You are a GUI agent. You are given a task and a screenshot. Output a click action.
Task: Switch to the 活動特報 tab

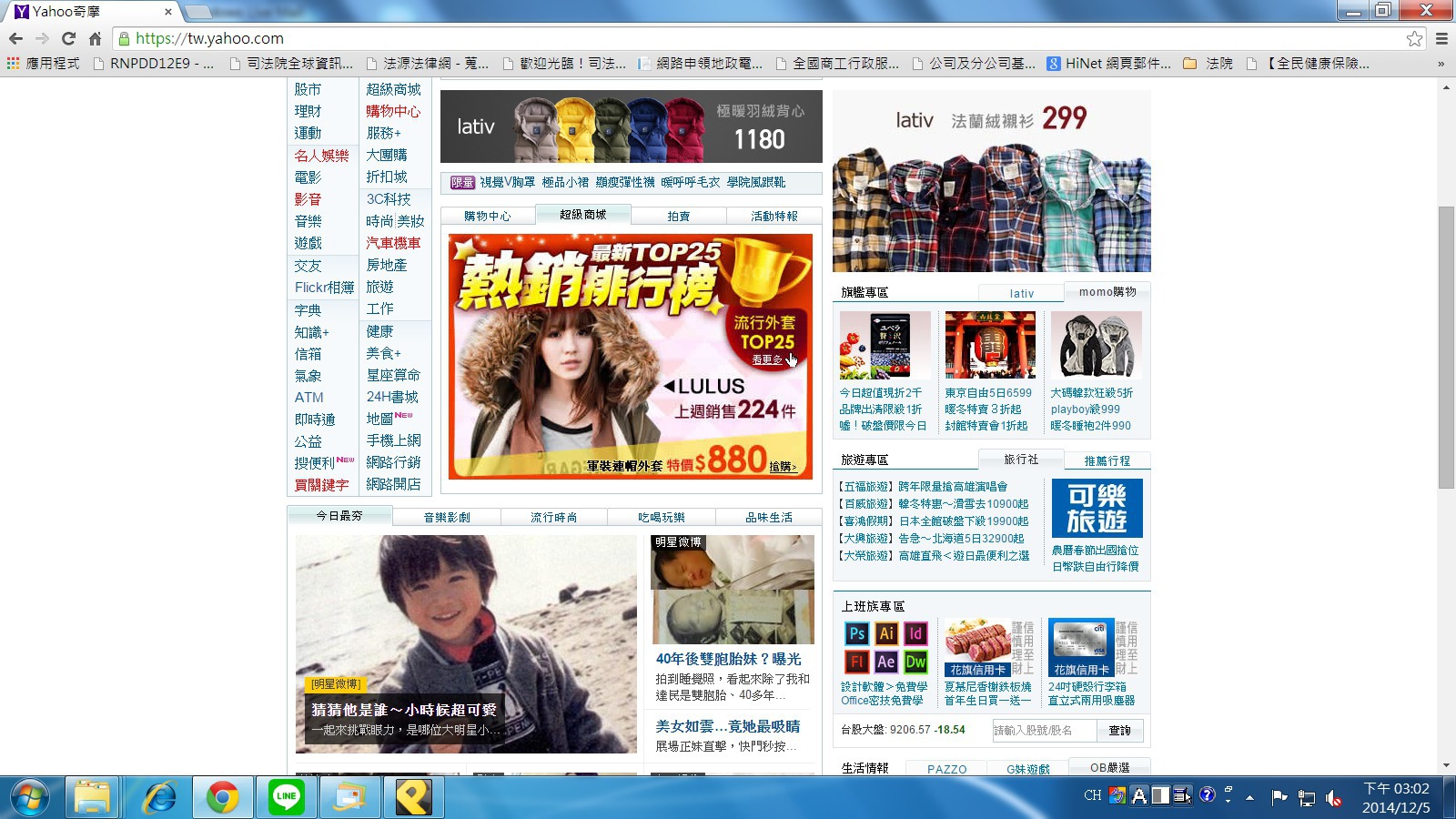tap(774, 216)
